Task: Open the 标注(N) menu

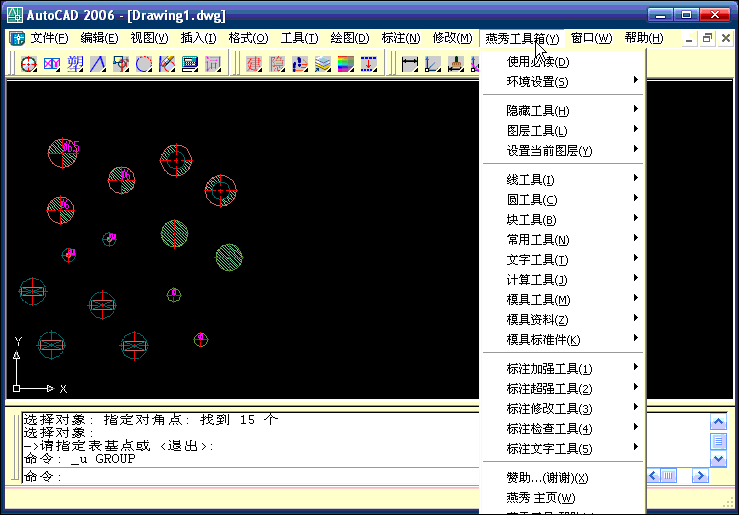Action: click(x=401, y=38)
